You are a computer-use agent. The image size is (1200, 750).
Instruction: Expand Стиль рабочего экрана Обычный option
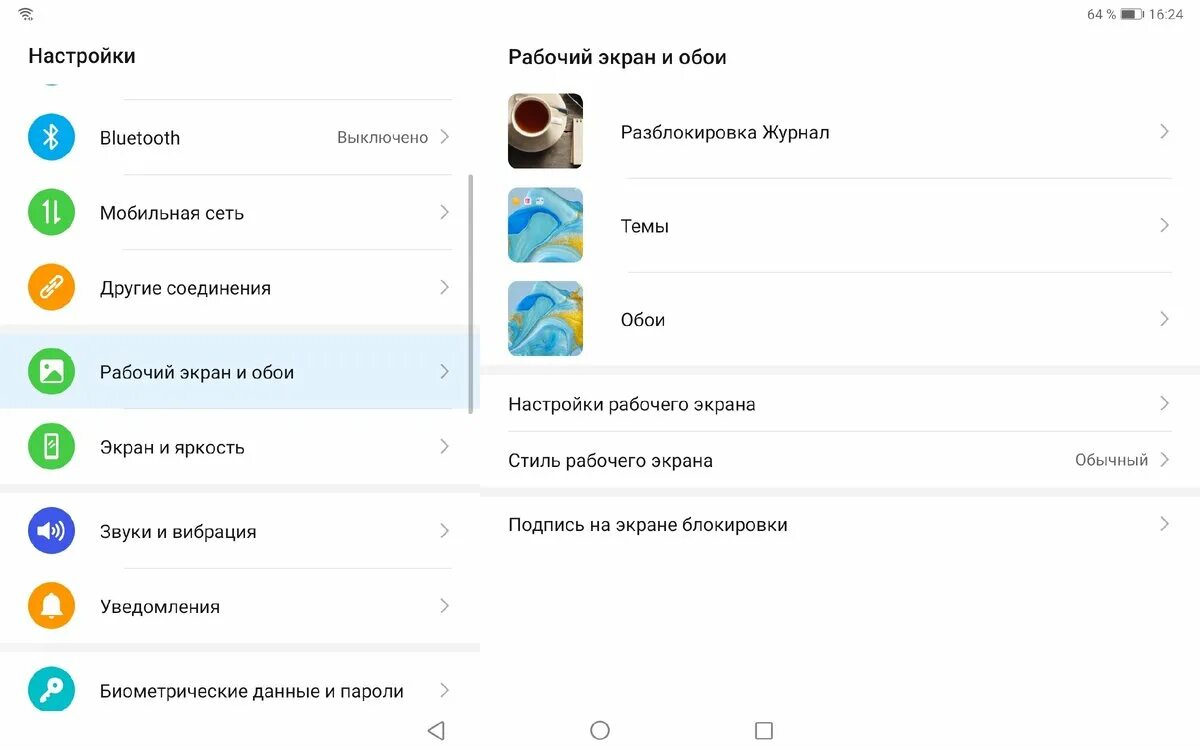point(840,460)
